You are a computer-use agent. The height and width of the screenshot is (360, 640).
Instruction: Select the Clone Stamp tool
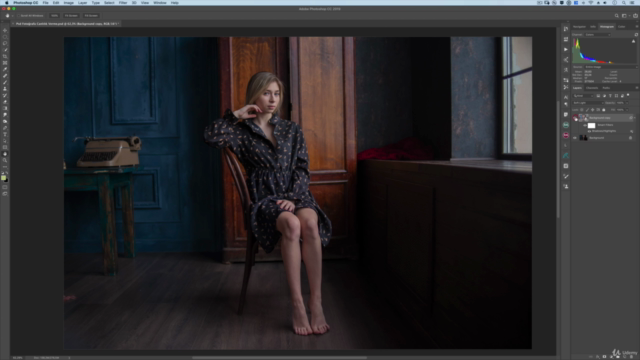[5, 89]
